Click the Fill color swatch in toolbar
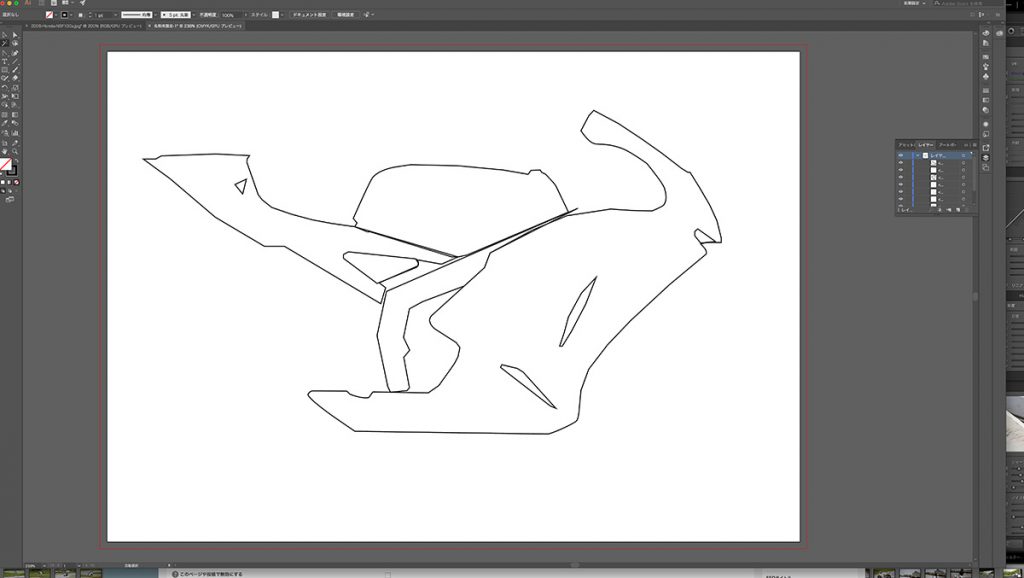Image resolution: width=1024 pixels, height=578 pixels. pyautogui.click(x=5, y=164)
